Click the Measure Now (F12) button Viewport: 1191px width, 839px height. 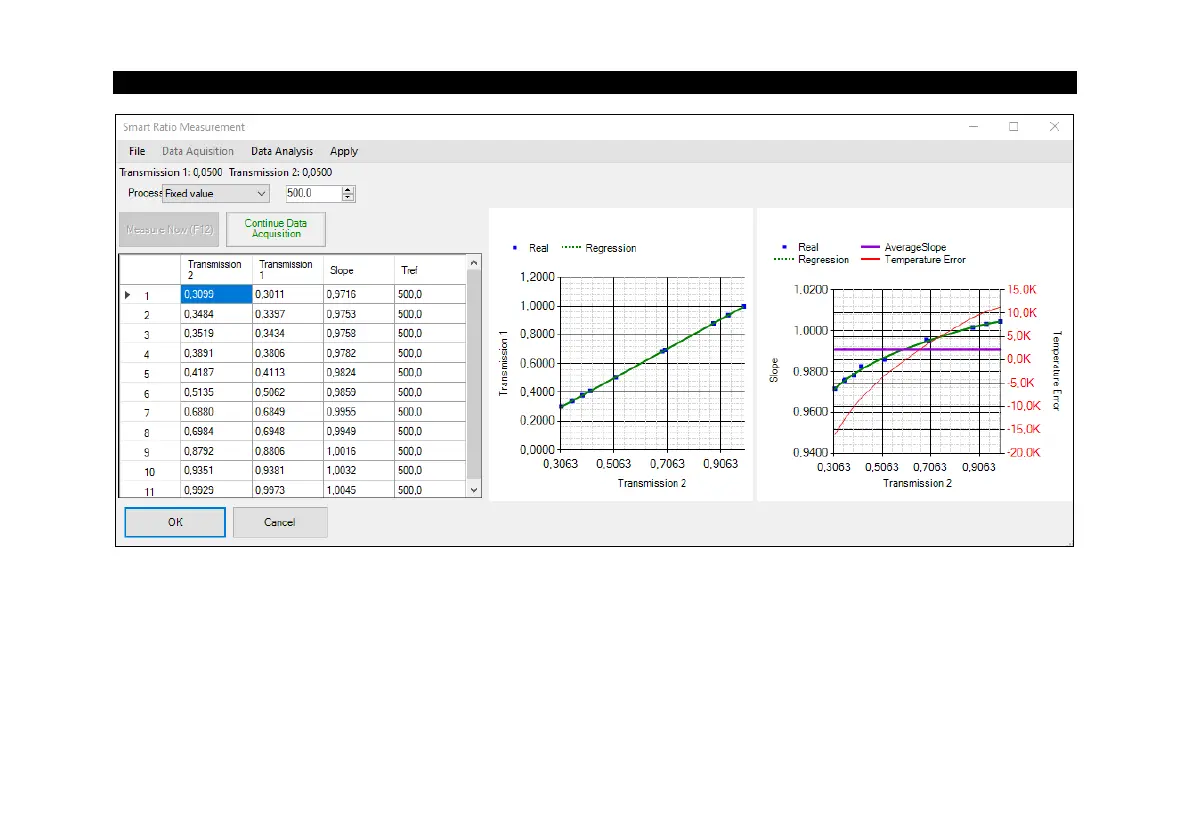coord(169,229)
